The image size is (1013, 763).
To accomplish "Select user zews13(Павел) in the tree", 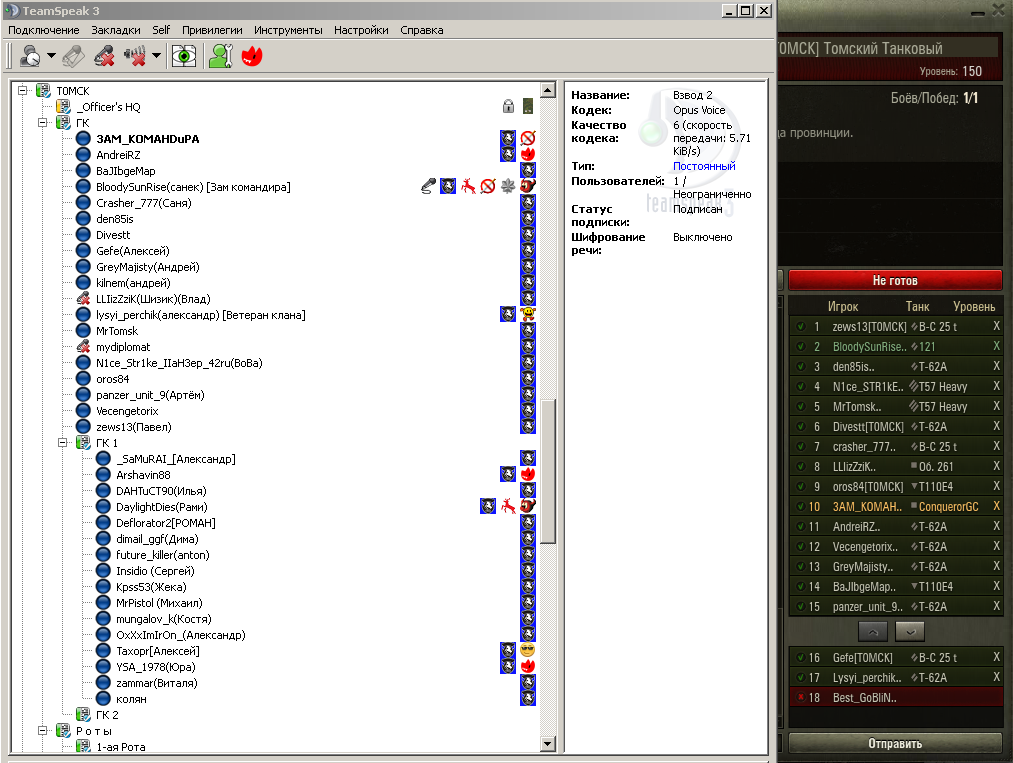I will pos(134,427).
